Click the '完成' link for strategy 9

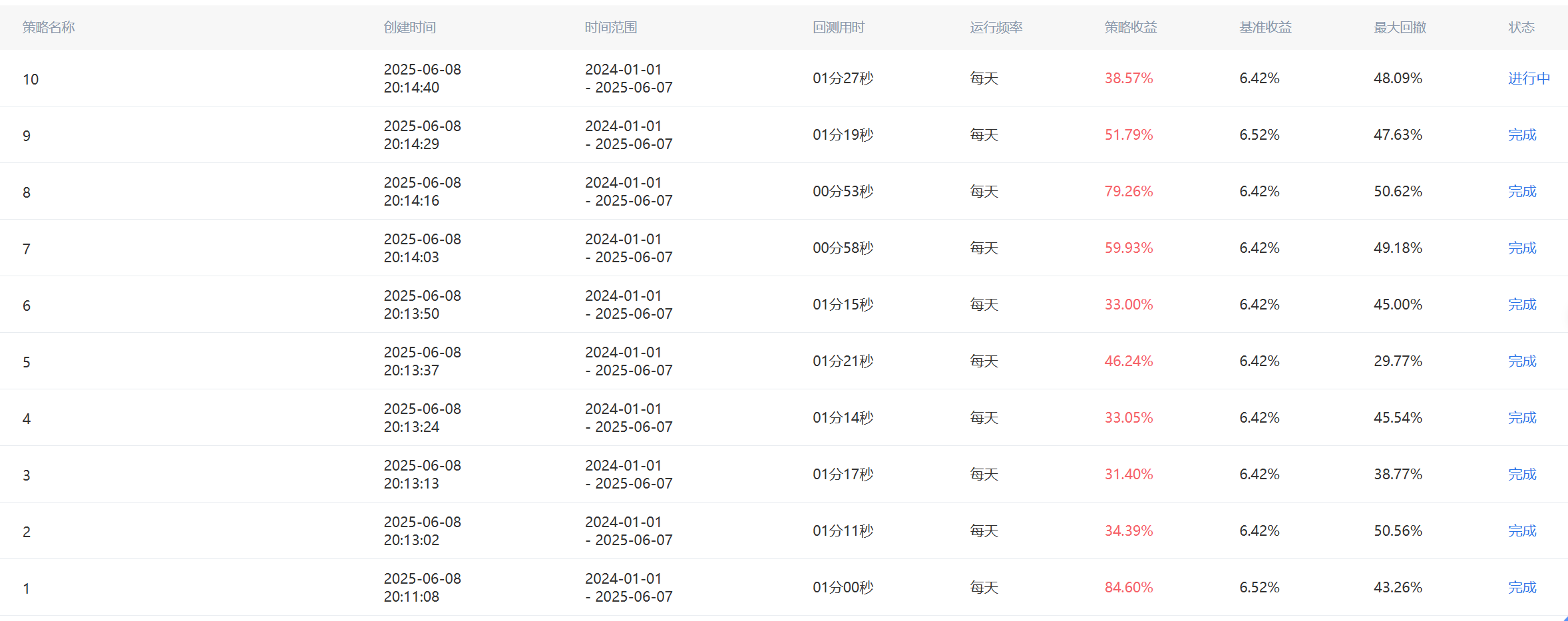[1522, 135]
